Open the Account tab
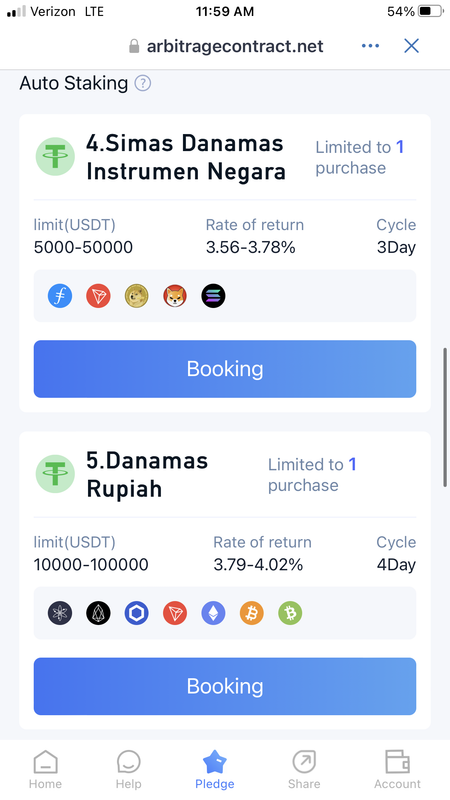 (397, 770)
